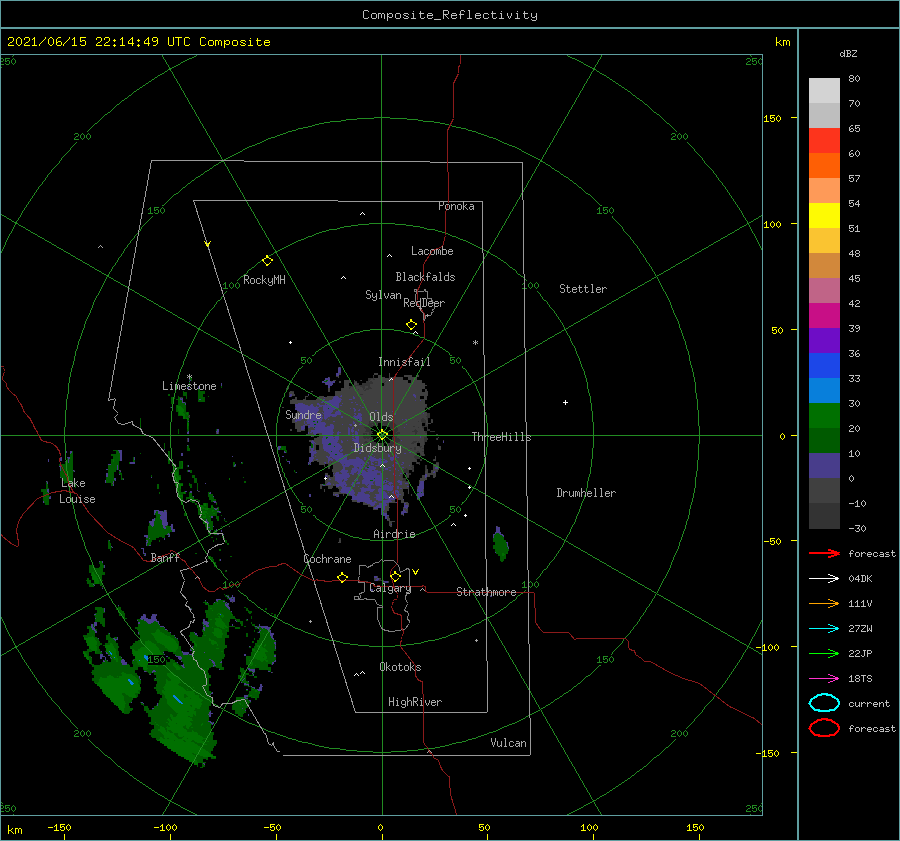
Task: Click the purple 36-39 dBZ swatch
Action: [824, 341]
